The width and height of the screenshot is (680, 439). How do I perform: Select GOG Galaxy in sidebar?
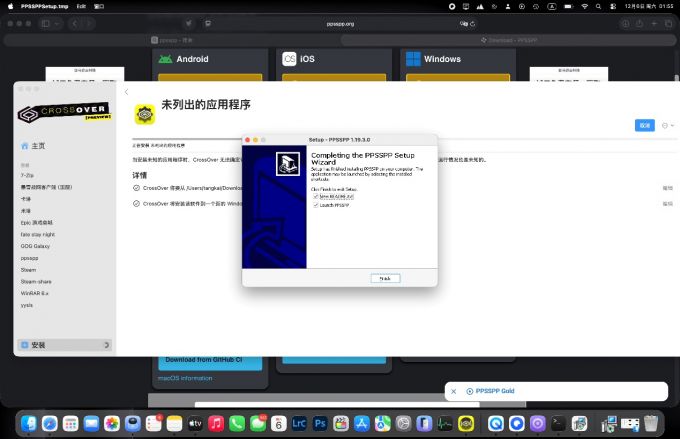pyautogui.click(x=35, y=246)
